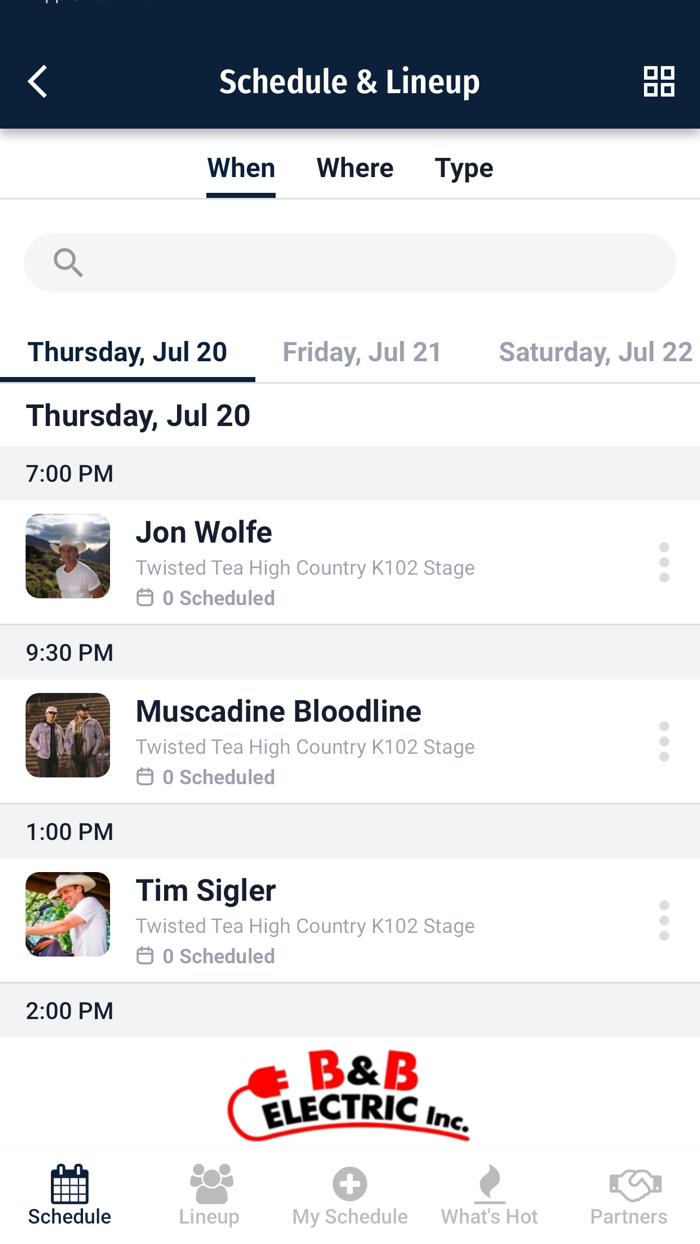Image resolution: width=700 pixels, height=1244 pixels.
Task: Open options menu for Tim Sigler
Action: pos(664,920)
